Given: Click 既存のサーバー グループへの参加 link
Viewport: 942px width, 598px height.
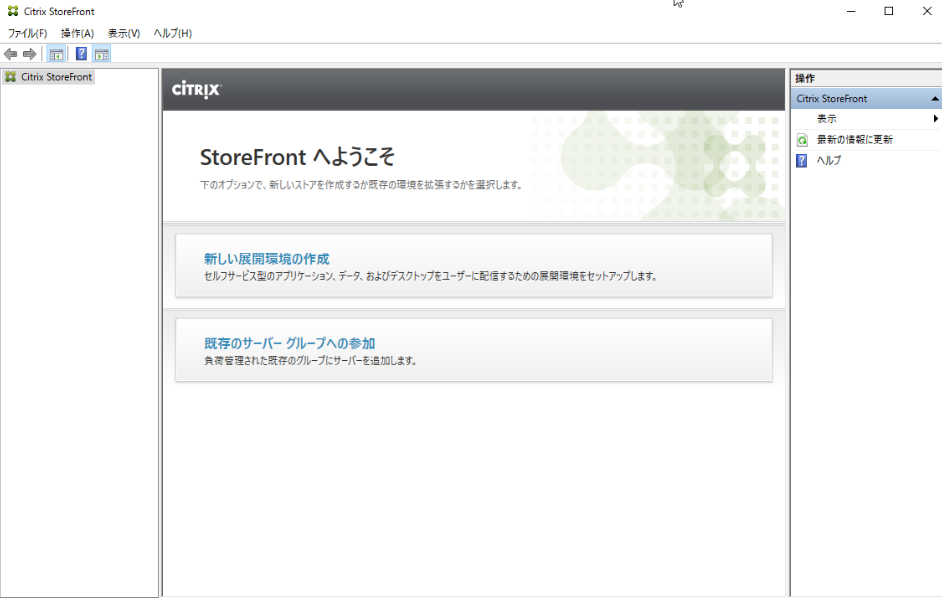Looking at the screenshot, I should click(290, 343).
